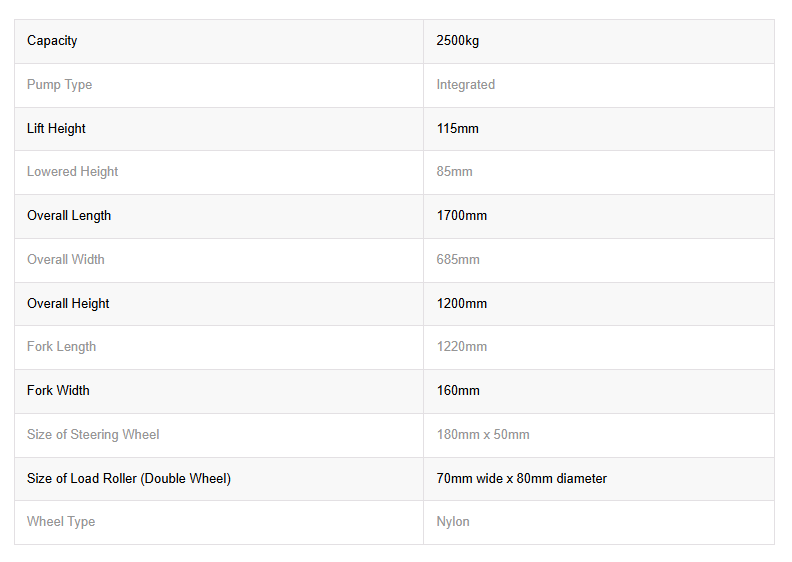Screen dimensions: 792x562
Task: Select the 2500kg value cell
Action: coord(599,41)
